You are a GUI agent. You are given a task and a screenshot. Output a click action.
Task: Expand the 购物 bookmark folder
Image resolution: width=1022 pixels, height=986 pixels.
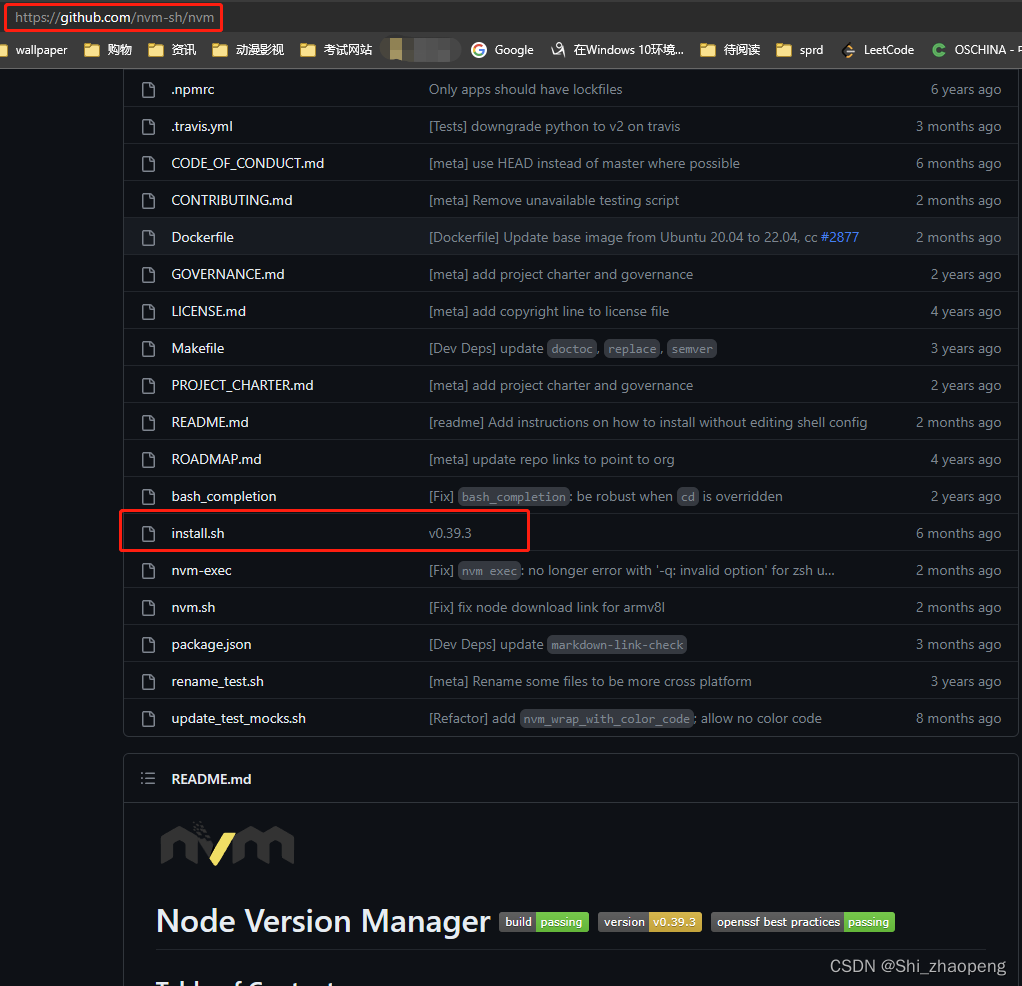pos(108,50)
